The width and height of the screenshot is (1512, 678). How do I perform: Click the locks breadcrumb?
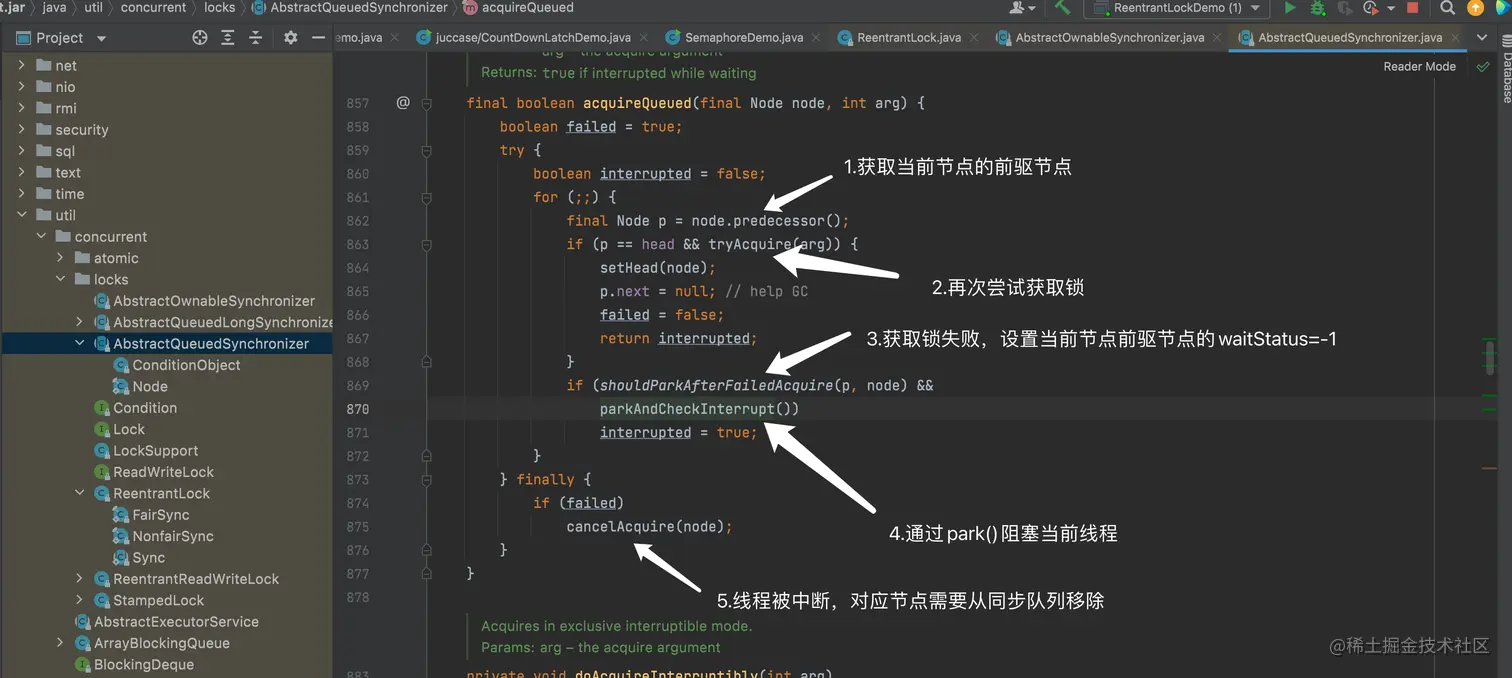coord(219,8)
